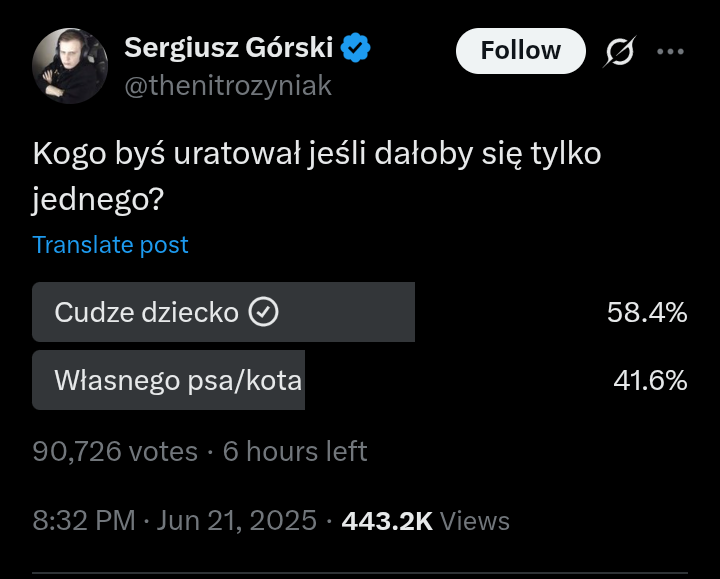Image resolution: width=720 pixels, height=579 pixels.
Task: Open the @thenitrozyniak handle
Action: coord(228,86)
